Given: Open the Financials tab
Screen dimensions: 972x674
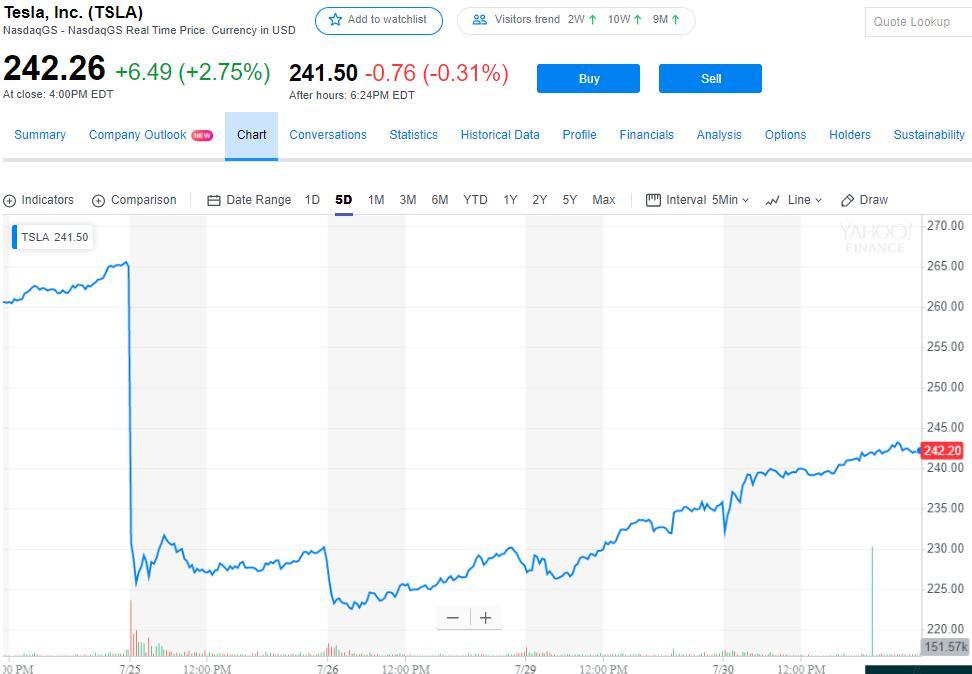Looking at the screenshot, I should [647, 135].
